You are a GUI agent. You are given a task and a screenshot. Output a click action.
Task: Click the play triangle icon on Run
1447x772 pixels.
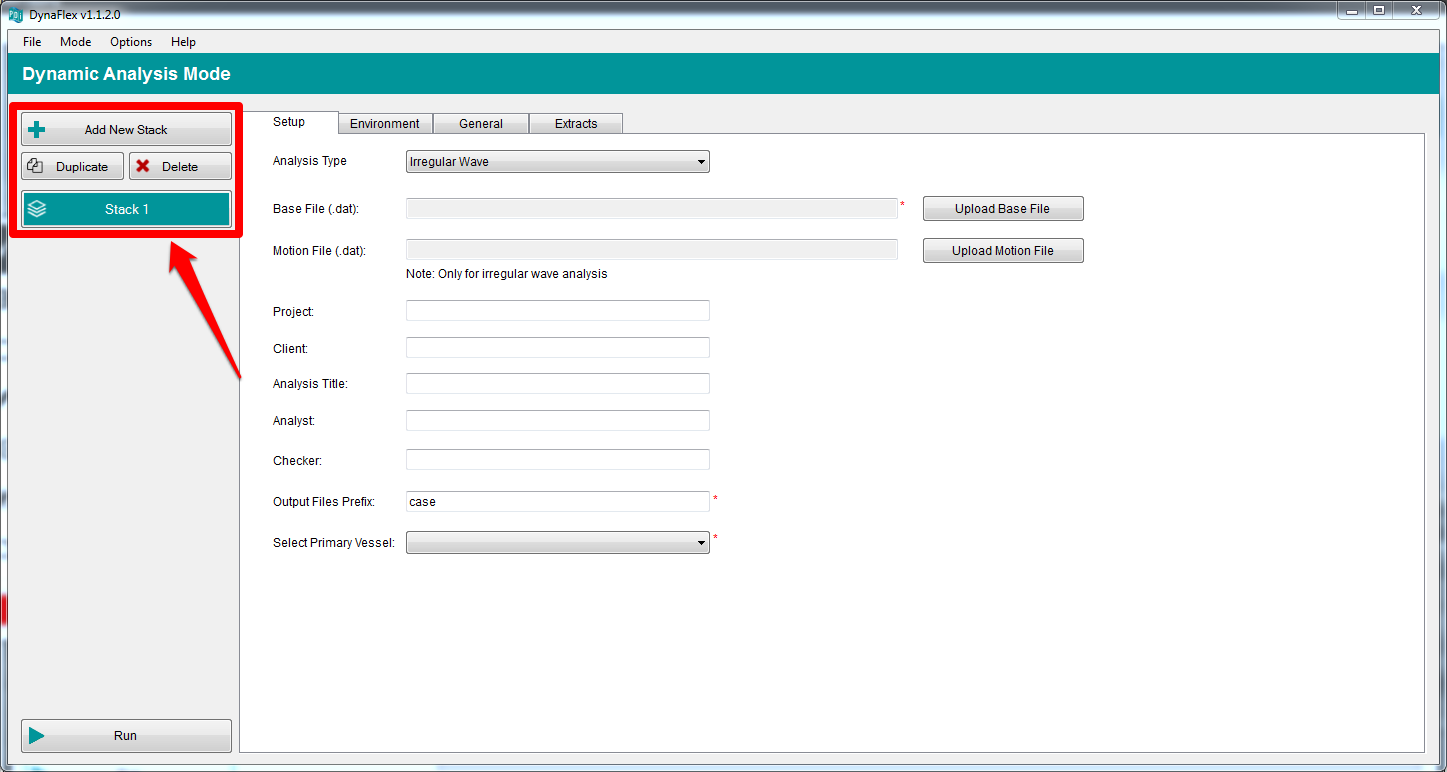(x=37, y=736)
